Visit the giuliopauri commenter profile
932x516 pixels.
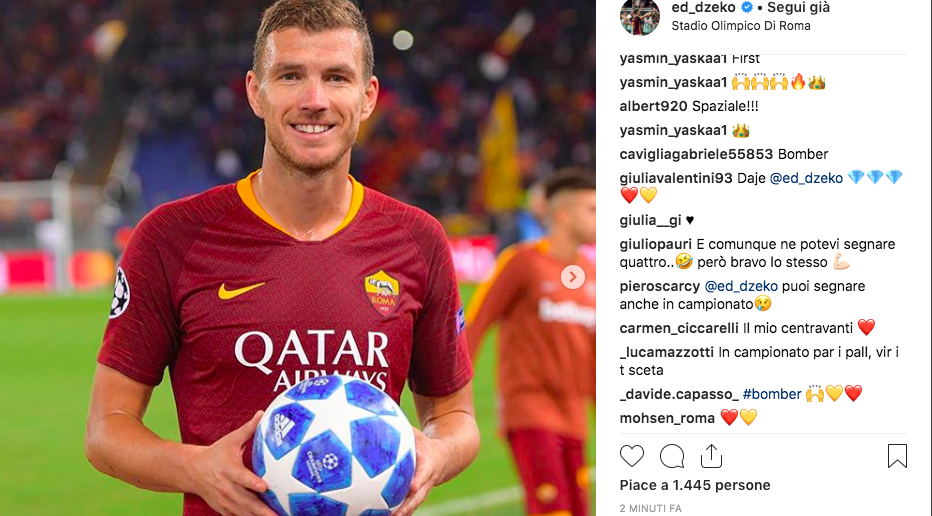click(656, 244)
